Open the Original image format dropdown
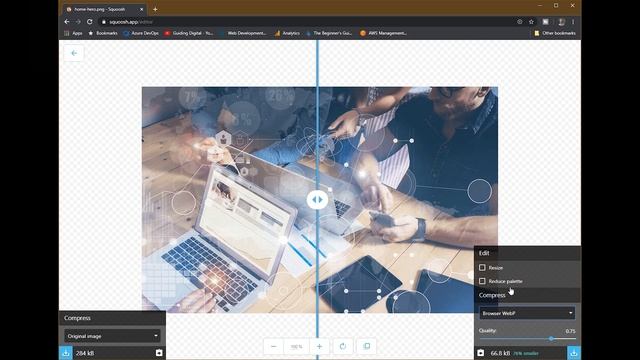The width and height of the screenshot is (640, 360). point(112,336)
